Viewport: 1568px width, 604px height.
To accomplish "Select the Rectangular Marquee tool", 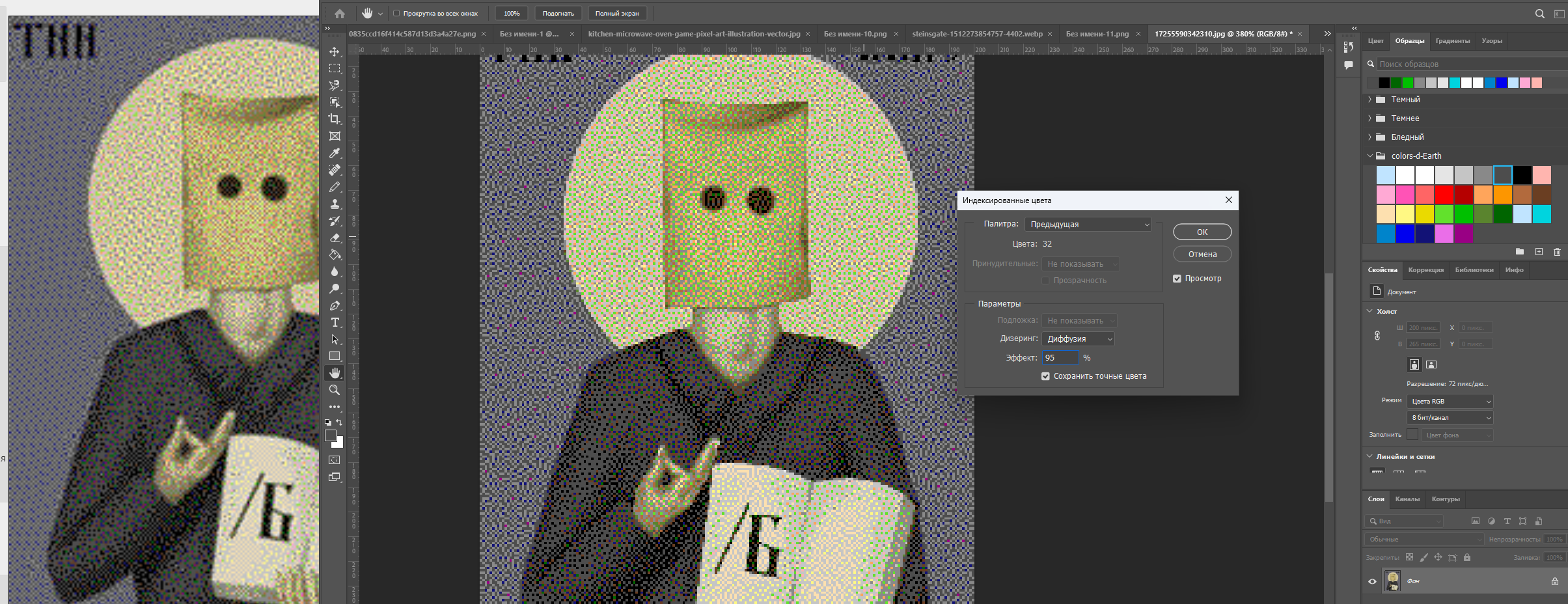I will click(335, 68).
